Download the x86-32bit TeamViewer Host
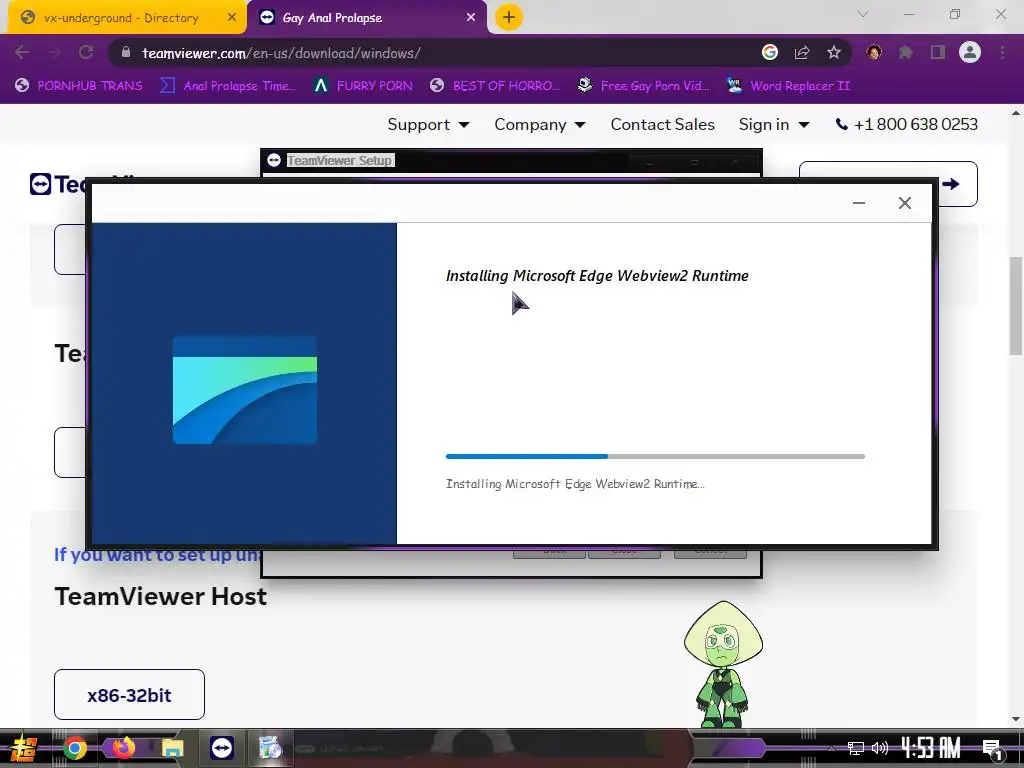Image resolution: width=1024 pixels, height=768 pixels. coord(129,694)
